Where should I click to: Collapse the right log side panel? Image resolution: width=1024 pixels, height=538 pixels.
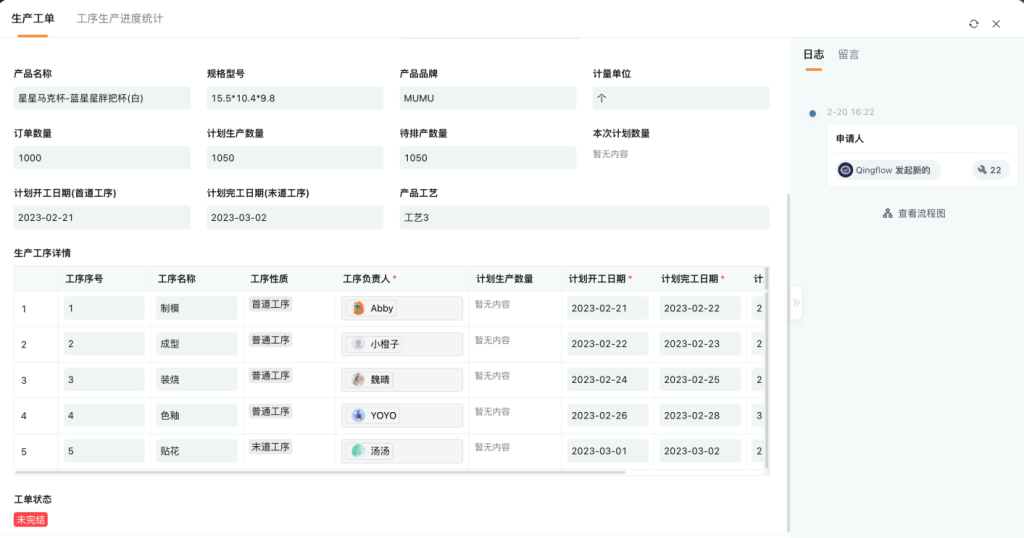pos(796,301)
